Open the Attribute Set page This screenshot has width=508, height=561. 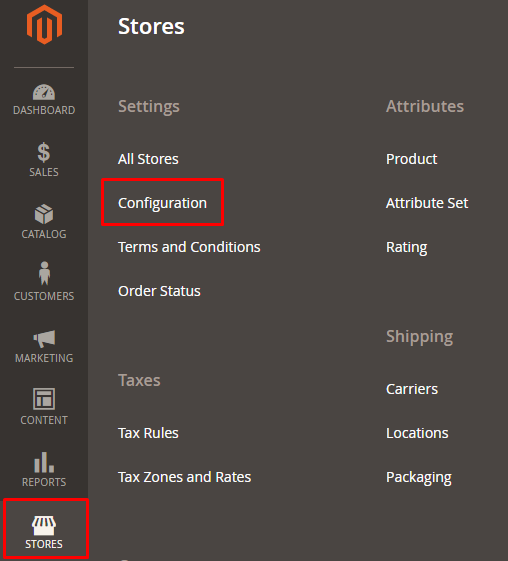(x=427, y=203)
